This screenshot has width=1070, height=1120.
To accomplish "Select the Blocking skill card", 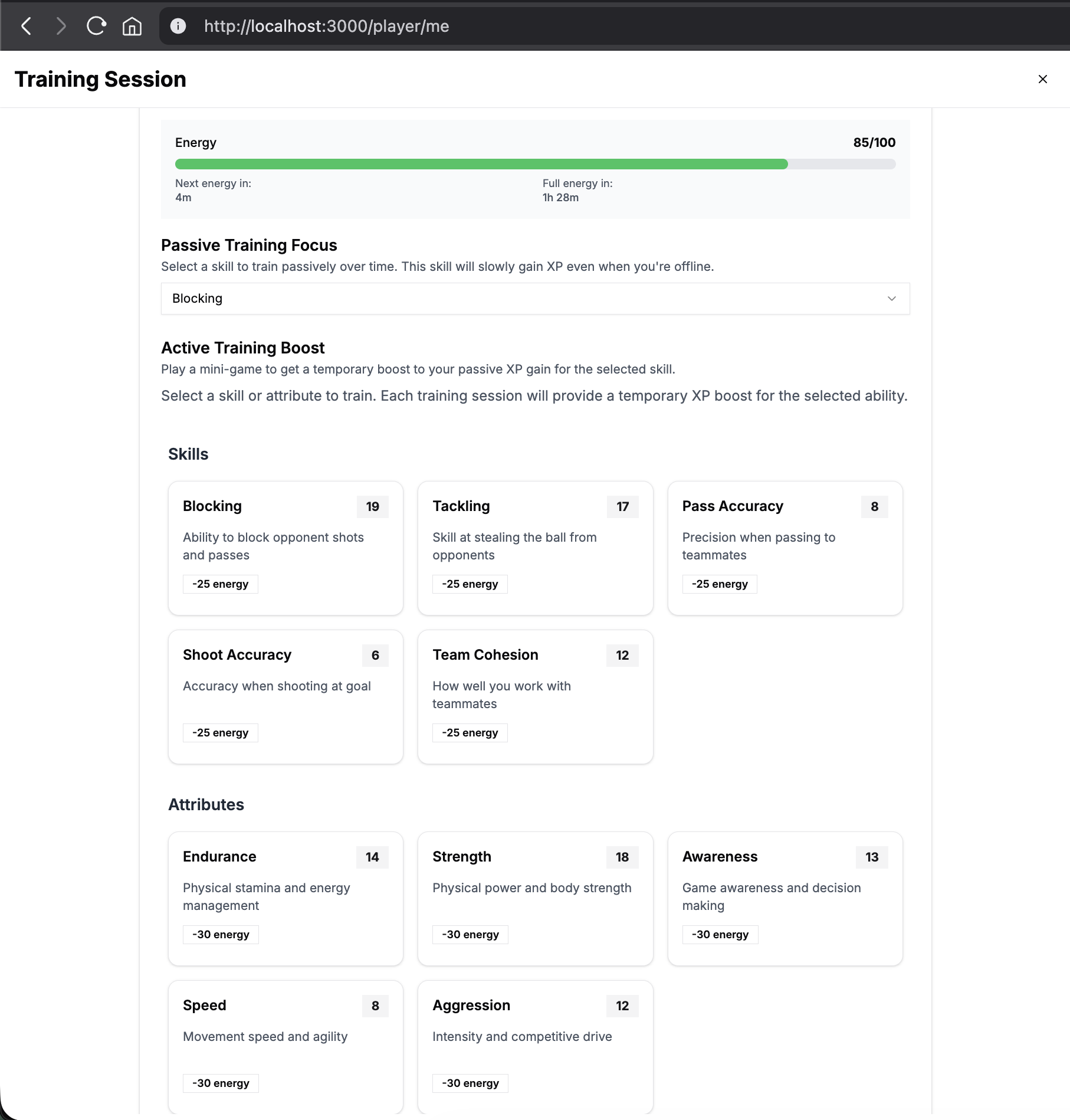I will tap(285, 548).
